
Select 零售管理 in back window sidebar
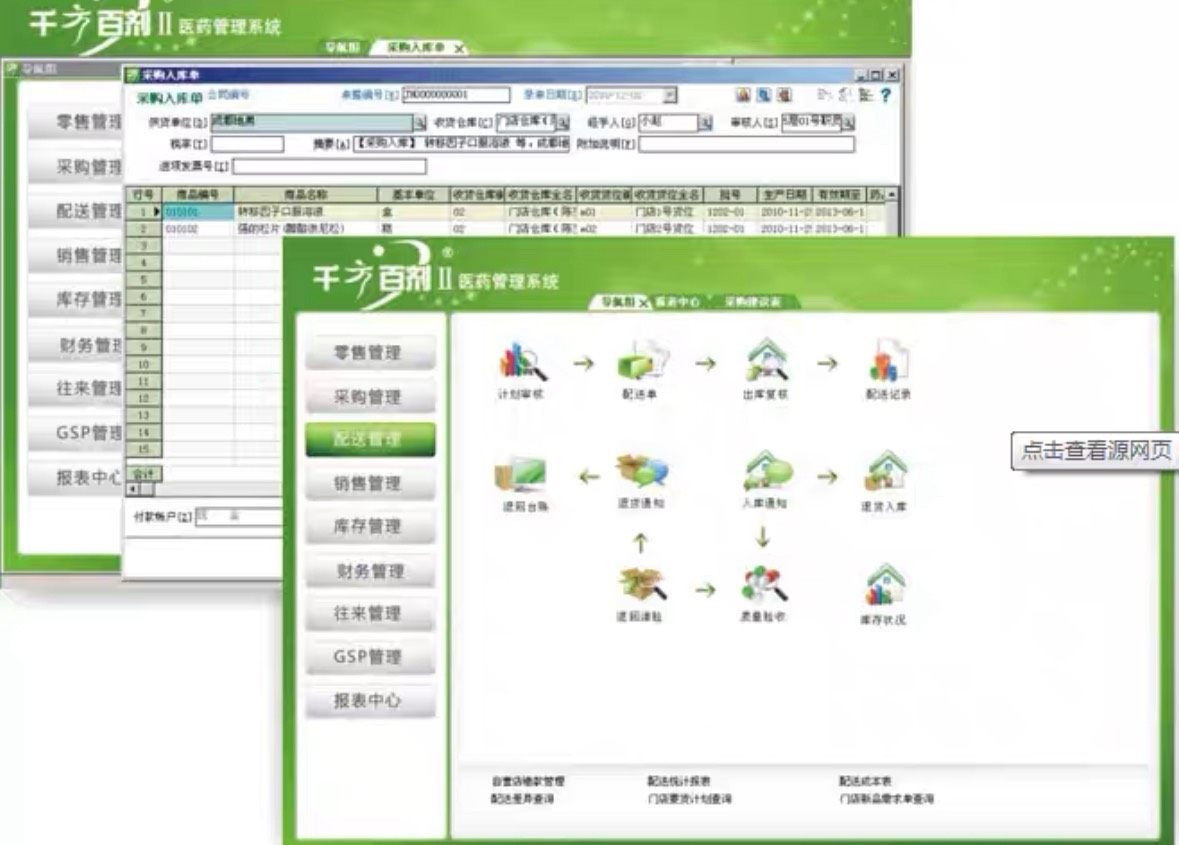point(75,122)
